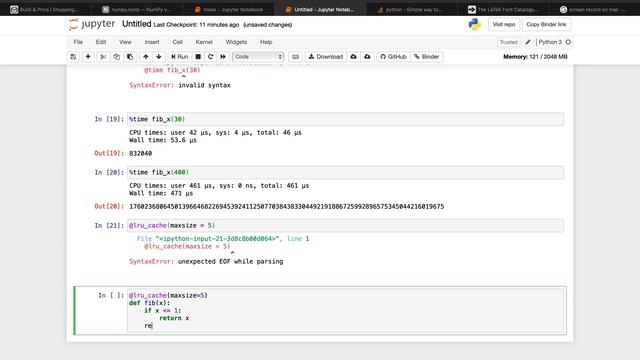
Task: Open the Widgets menu
Action: 236,42
